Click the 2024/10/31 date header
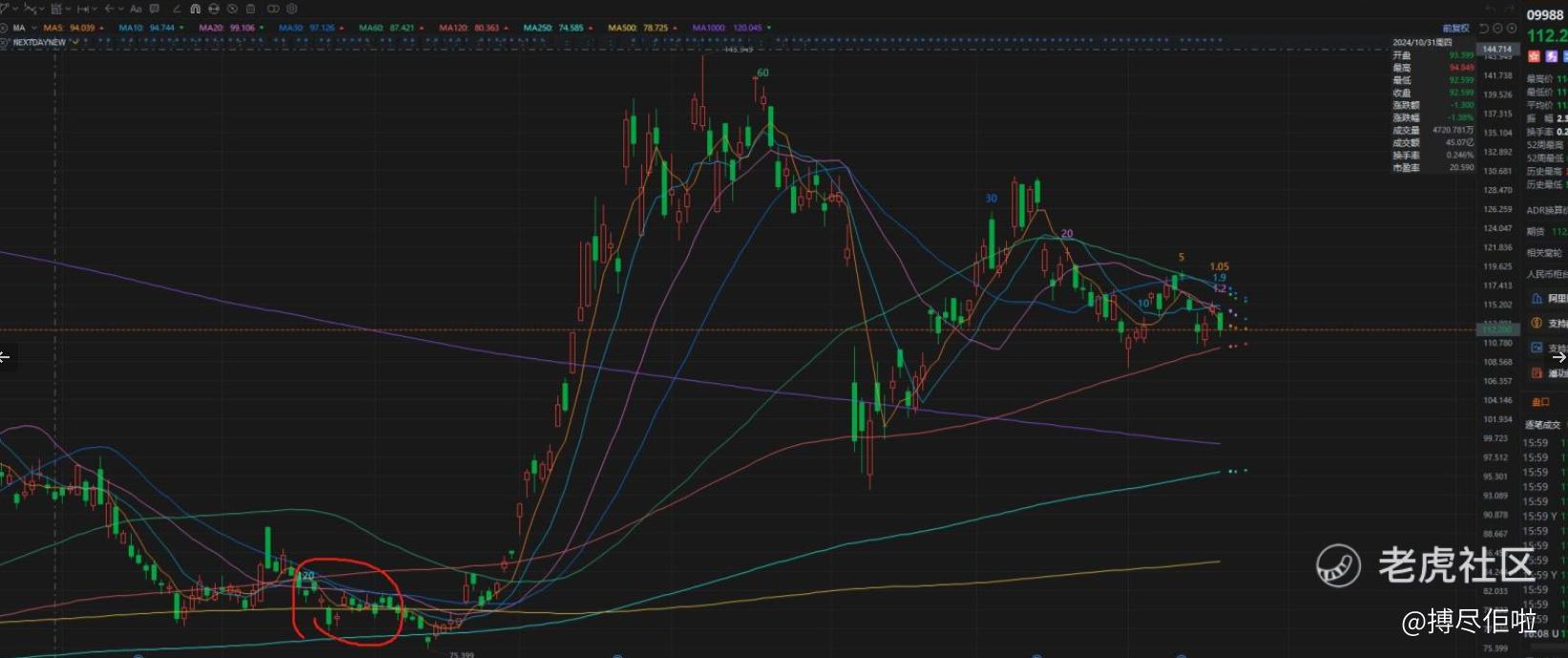The image size is (1568, 658). coord(1422,43)
